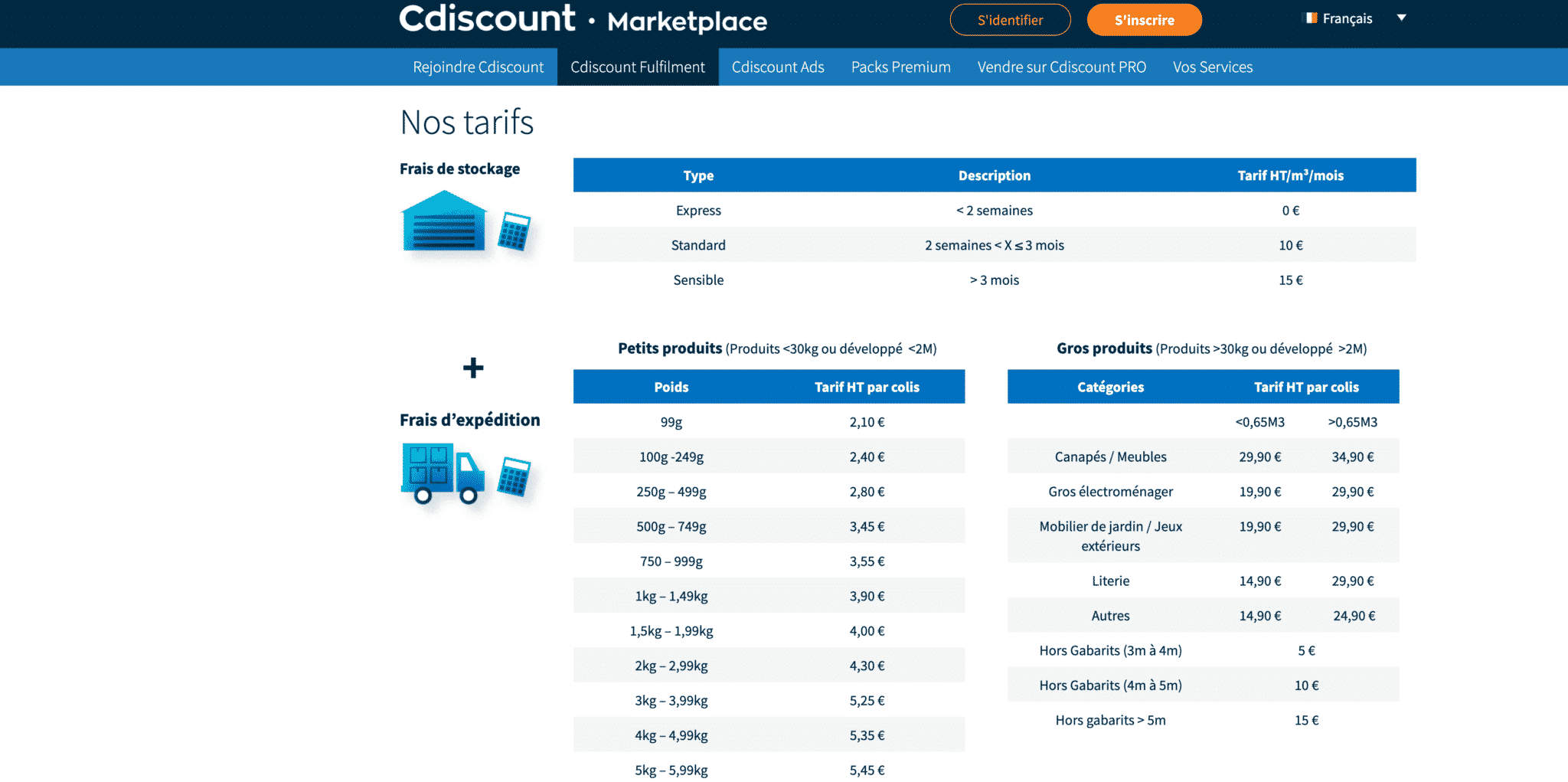Screen dimensions: 1568x782
Task: Go to the Cdiscount Ads tab
Action: 777,67
